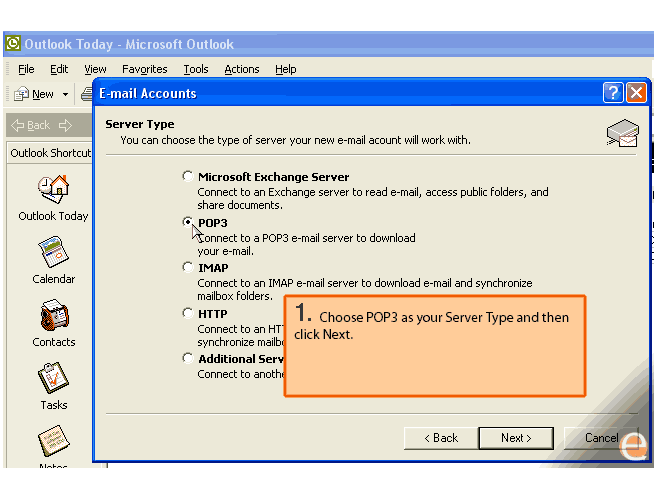The width and height of the screenshot is (657, 500).
Task: Open the Tasks shortcut icon
Action: tap(53, 378)
